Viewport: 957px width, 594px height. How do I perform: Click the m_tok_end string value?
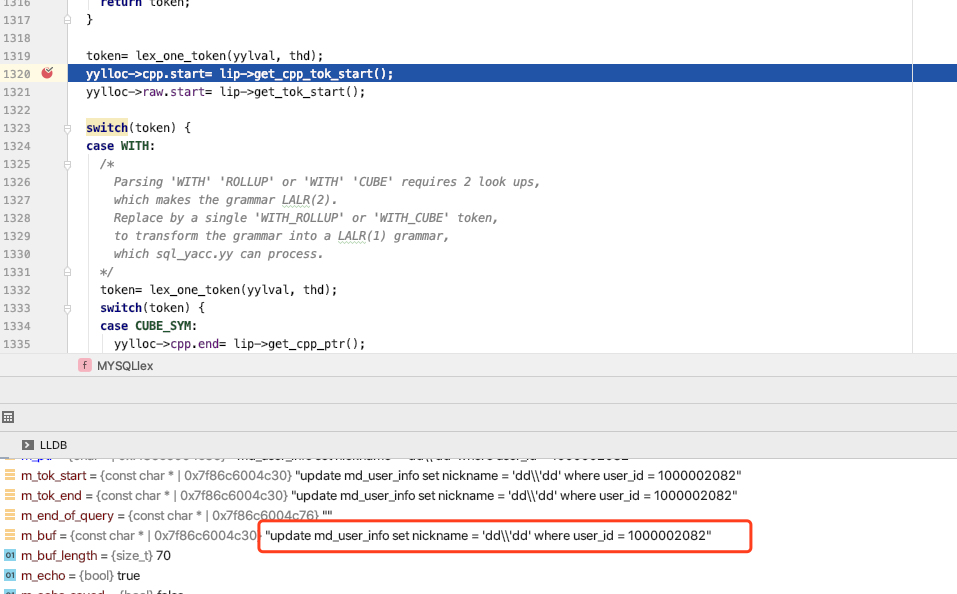point(515,496)
